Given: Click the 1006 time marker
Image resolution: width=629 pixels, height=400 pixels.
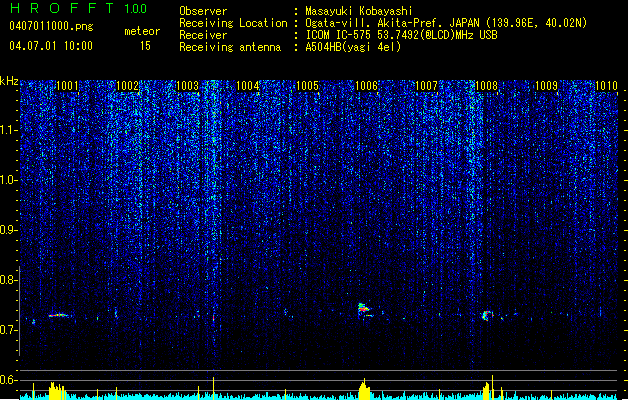Looking at the screenshot, I should click(x=367, y=85).
